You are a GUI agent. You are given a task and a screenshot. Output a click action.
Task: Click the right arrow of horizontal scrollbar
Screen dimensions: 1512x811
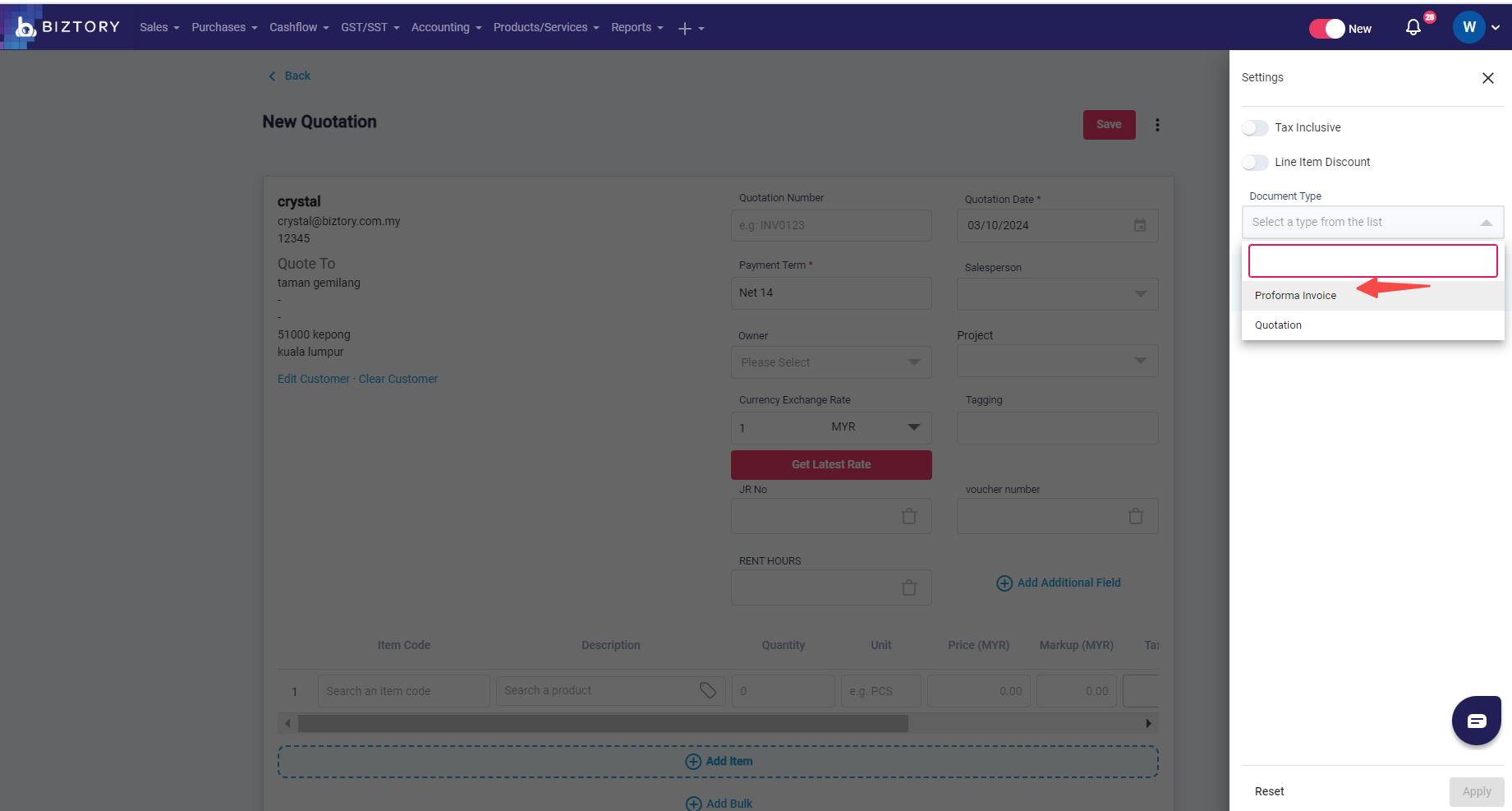[1148, 724]
